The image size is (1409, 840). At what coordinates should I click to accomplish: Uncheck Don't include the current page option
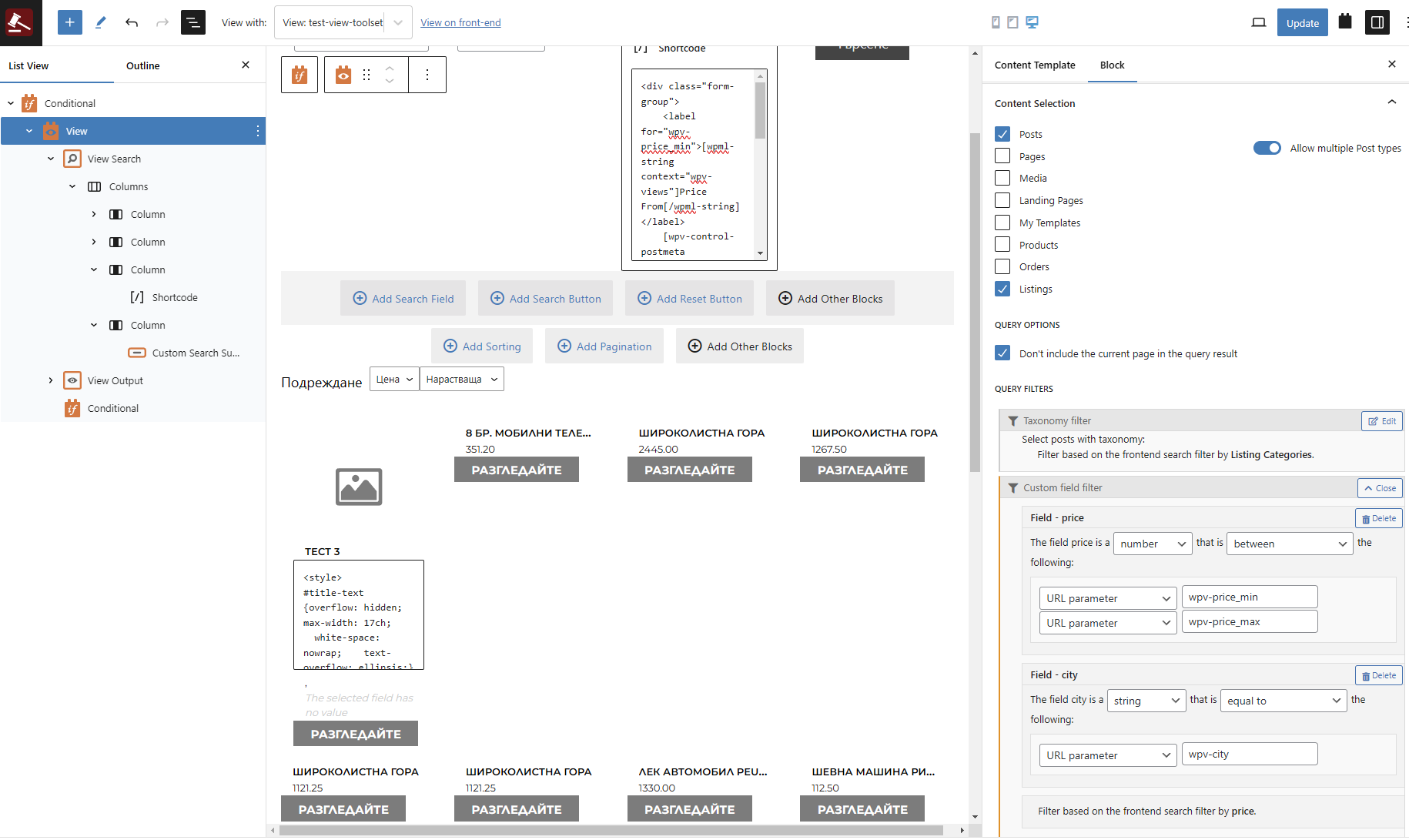pos(1002,353)
